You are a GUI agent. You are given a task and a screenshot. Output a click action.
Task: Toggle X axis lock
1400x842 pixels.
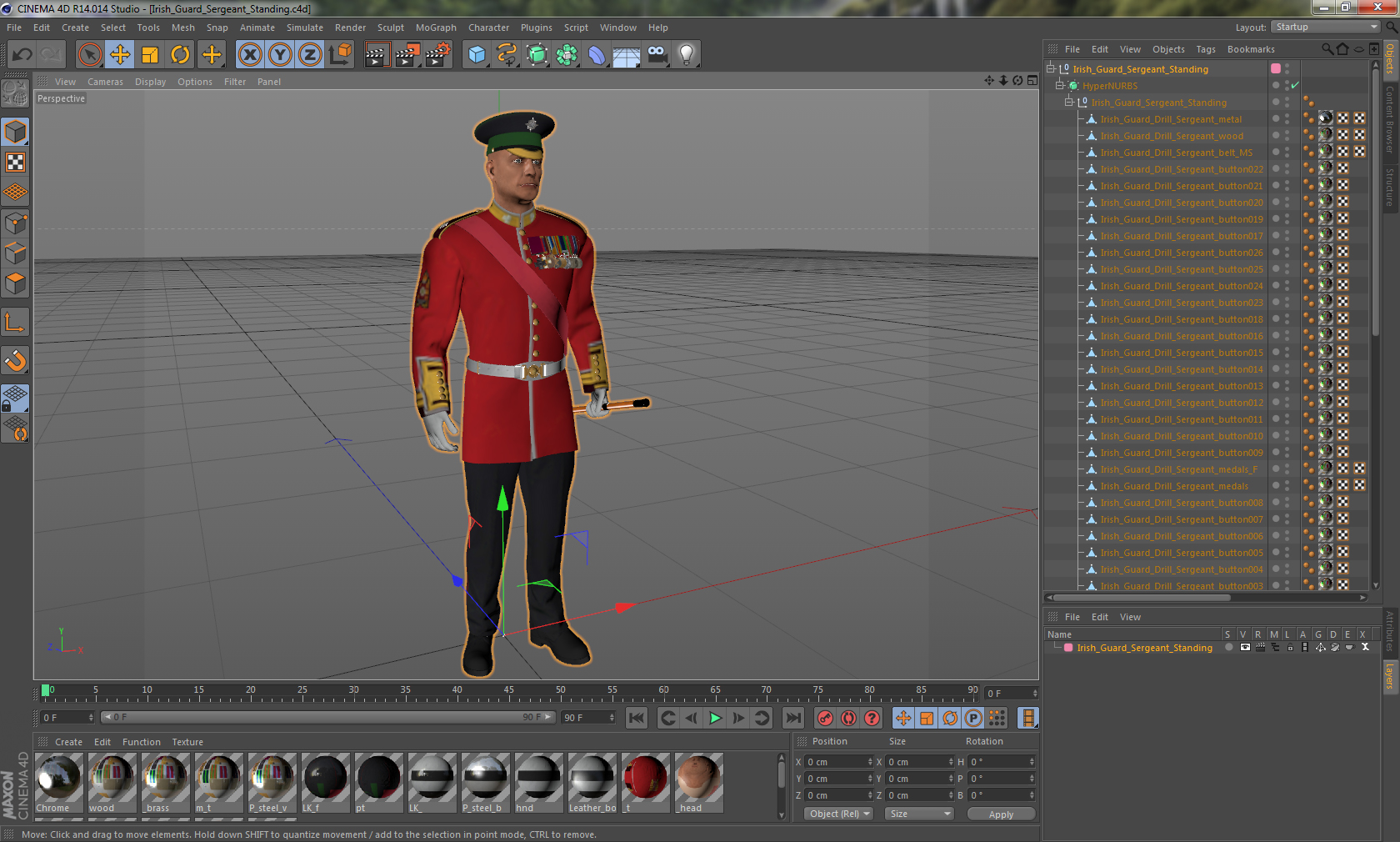249,55
